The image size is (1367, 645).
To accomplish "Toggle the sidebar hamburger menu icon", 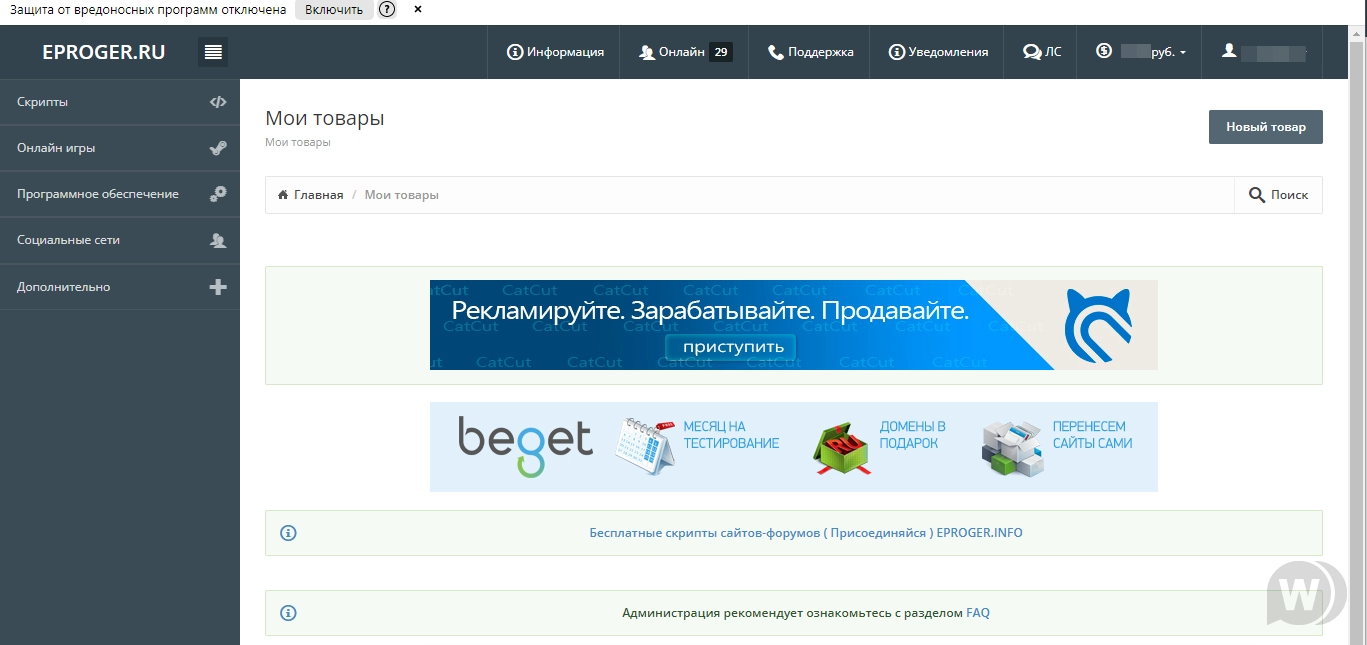I will (x=213, y=52).
